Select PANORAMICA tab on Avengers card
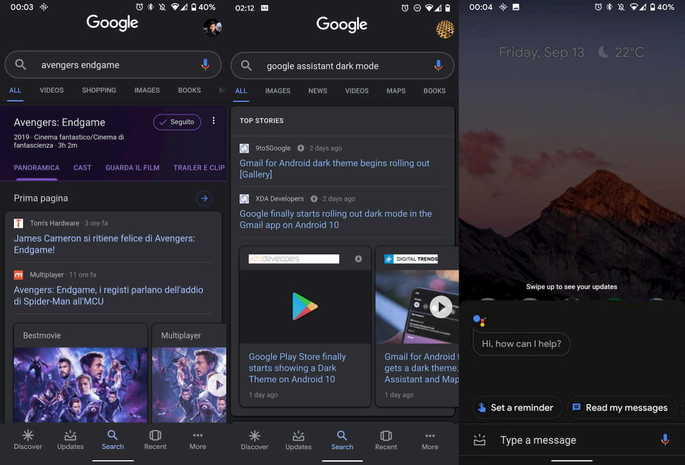The width and height of the screenshot is (685, 465). point(36,167)
